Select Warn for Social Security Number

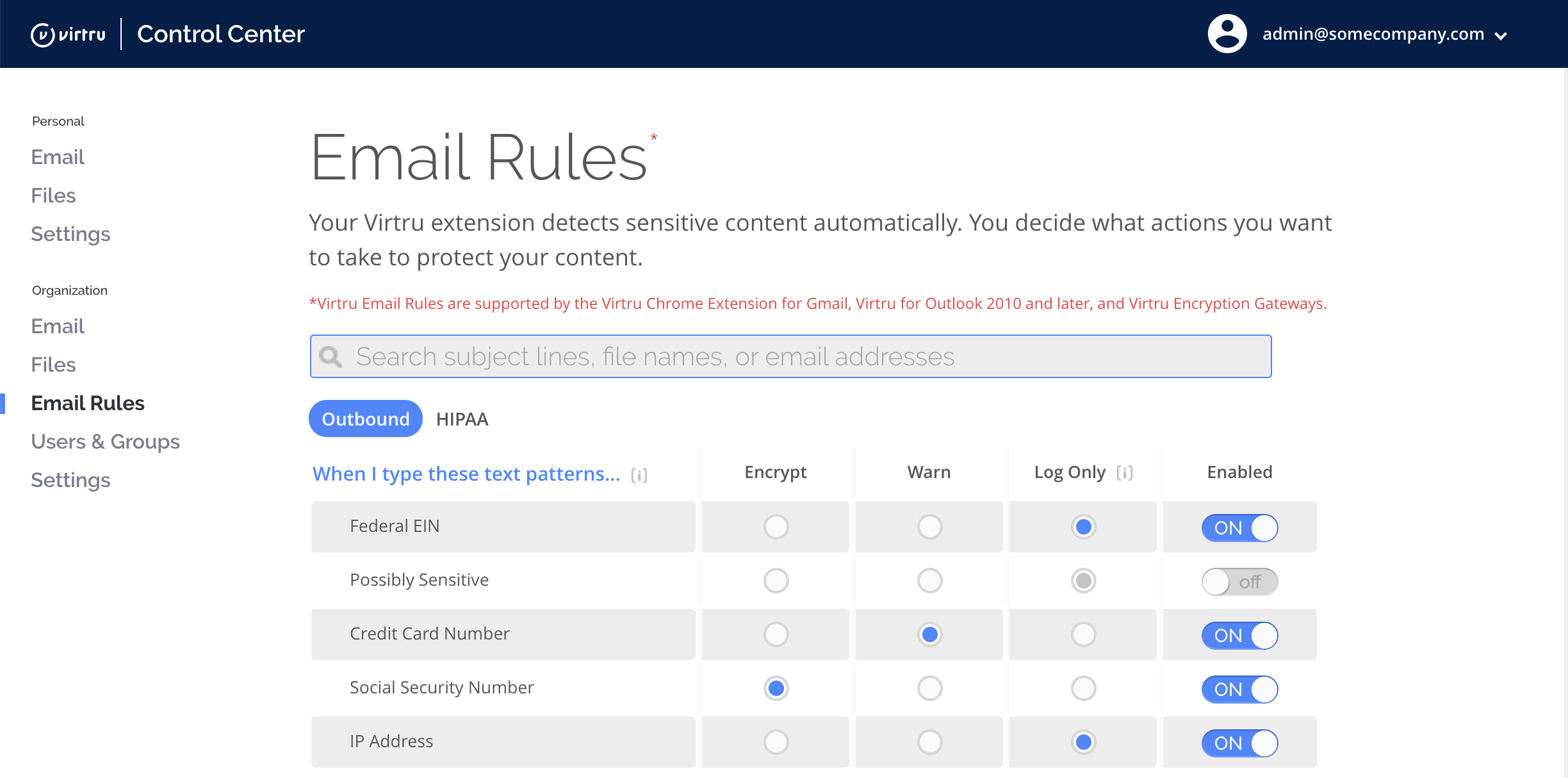(x=929, y=688)
